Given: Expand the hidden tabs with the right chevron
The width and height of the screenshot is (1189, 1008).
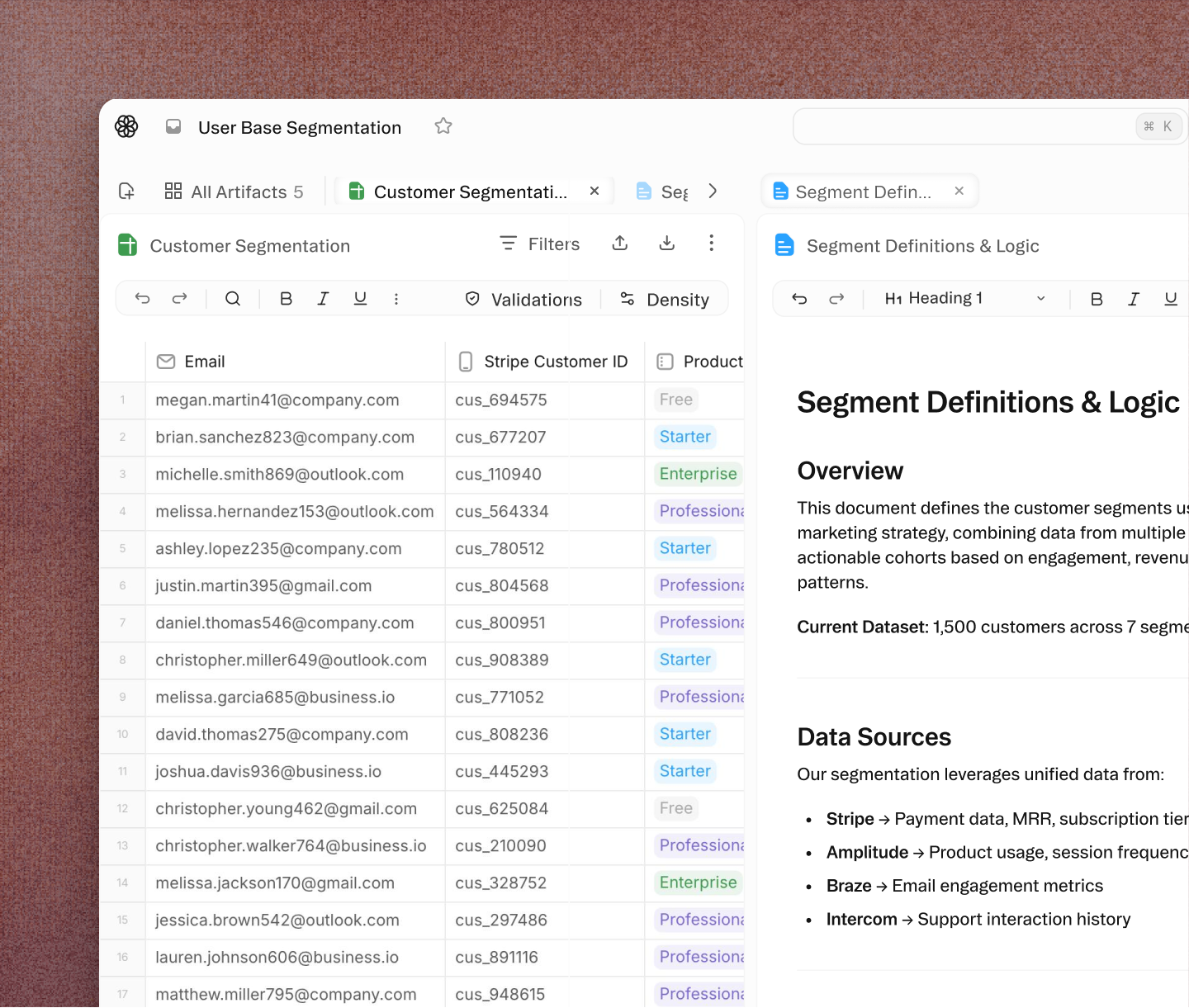Looking at the screenshot, I should (x=713, y=191).
